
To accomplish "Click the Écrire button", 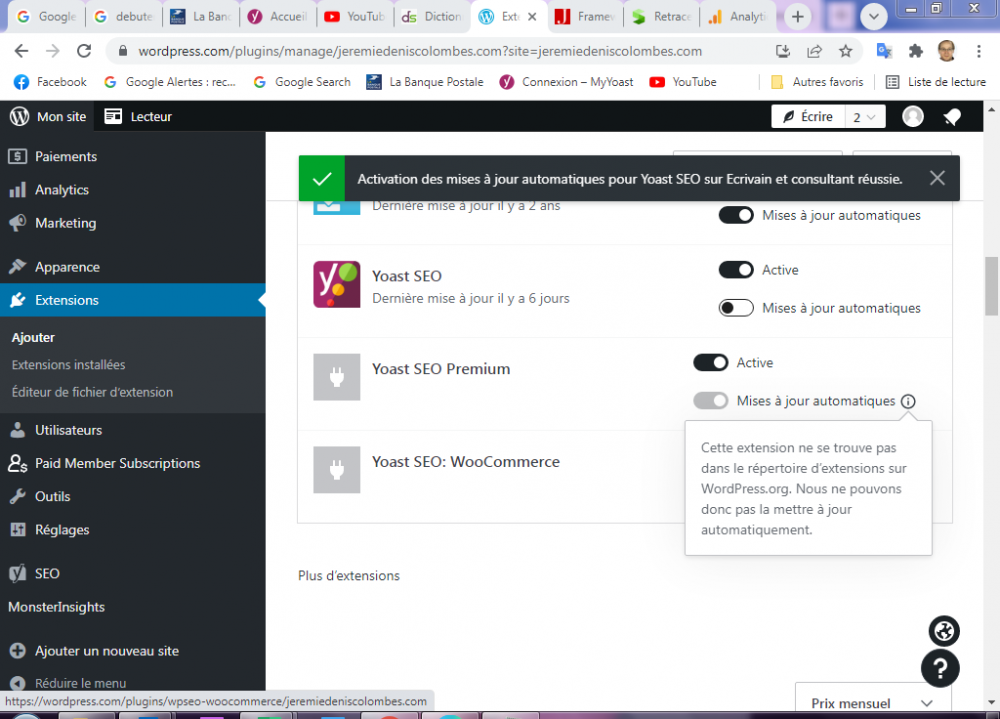I will tap(808, 117).
